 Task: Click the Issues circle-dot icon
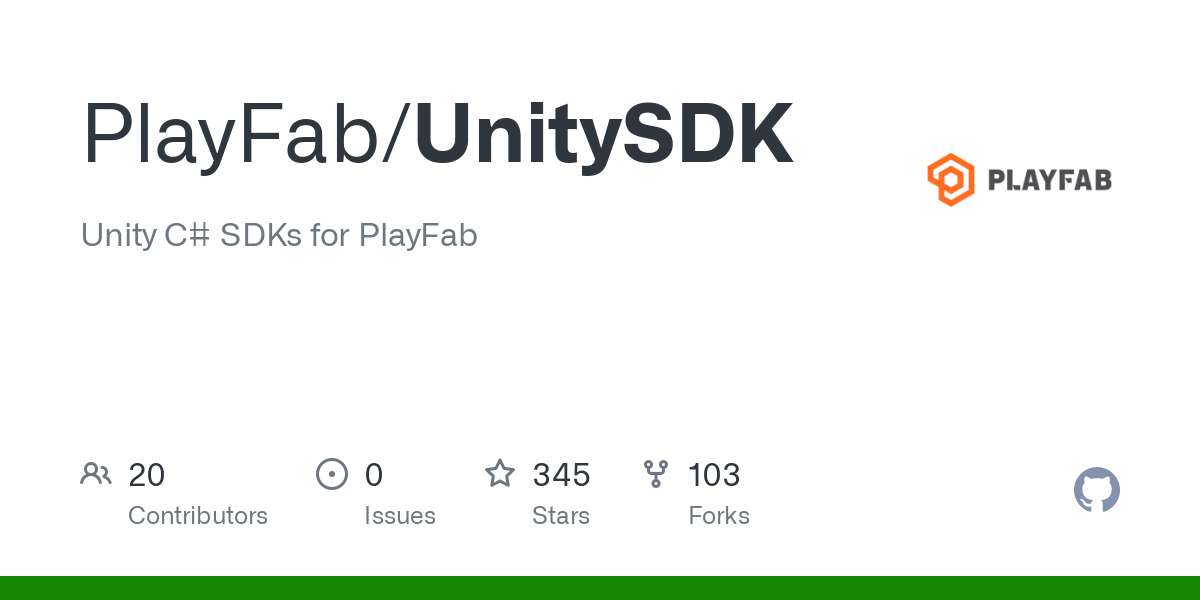pyautogui.click(x=331, y=474)
